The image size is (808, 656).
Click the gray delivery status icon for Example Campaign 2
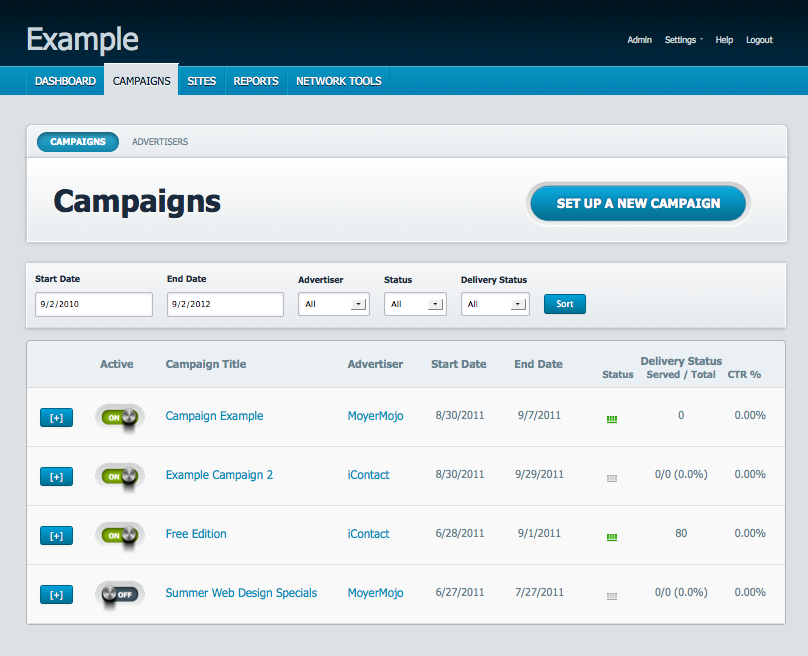point(611,478)
